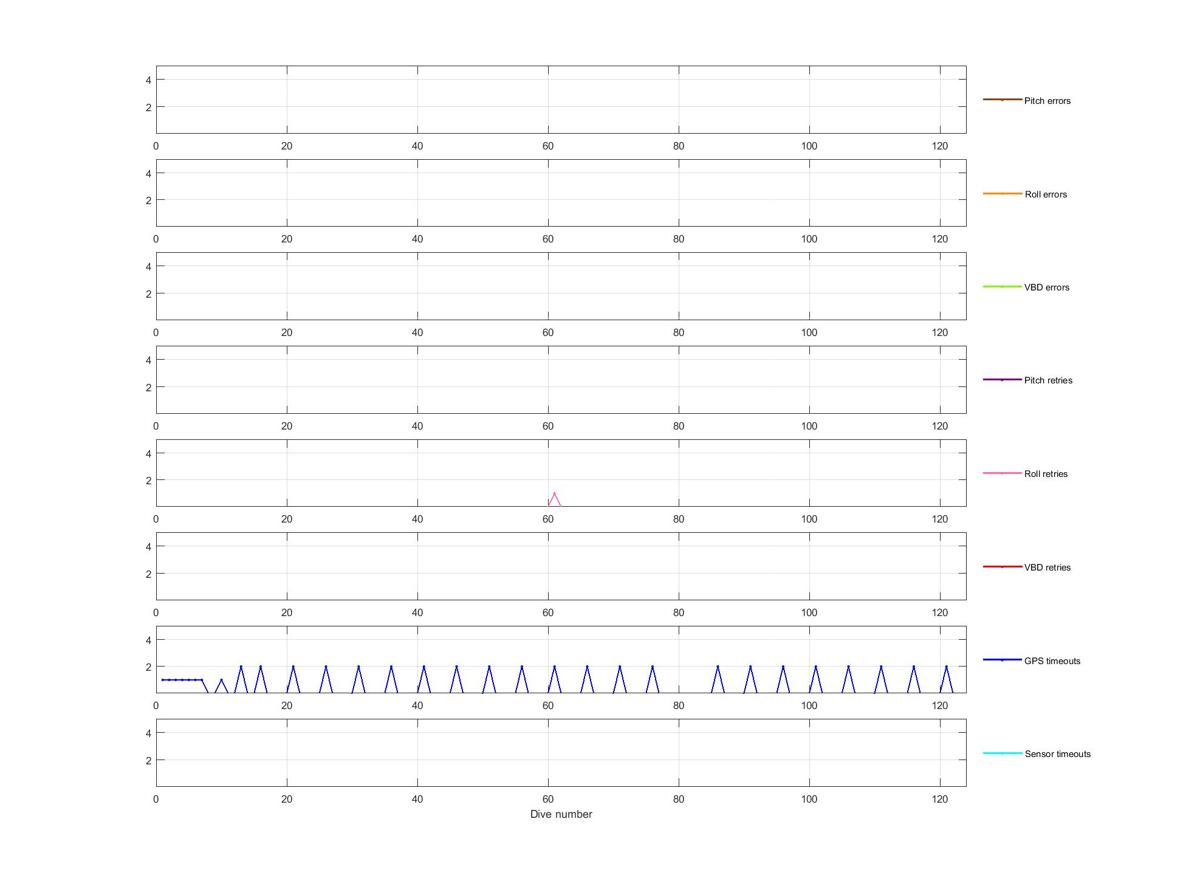Click the Sensor timeouts legend label
This screenshot has height=885, width=1200.
pos(1058,754)
